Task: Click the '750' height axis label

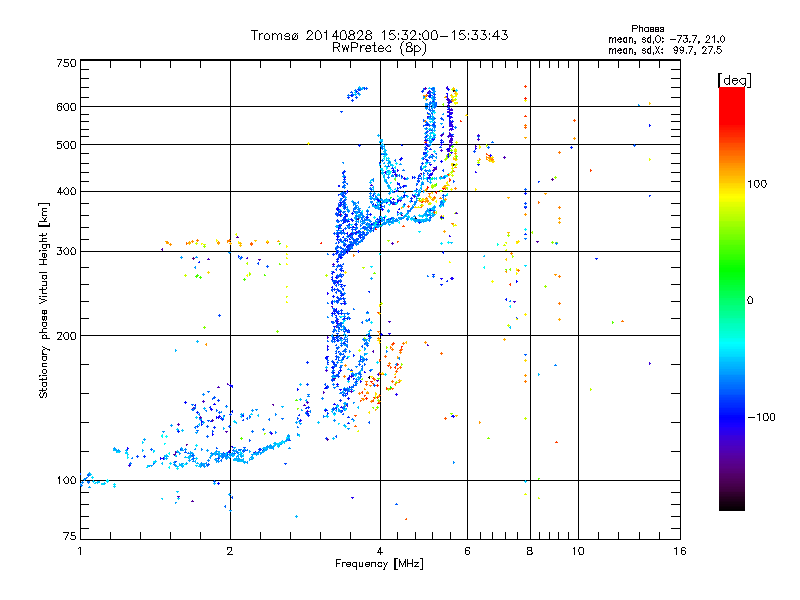Action: 66,63
